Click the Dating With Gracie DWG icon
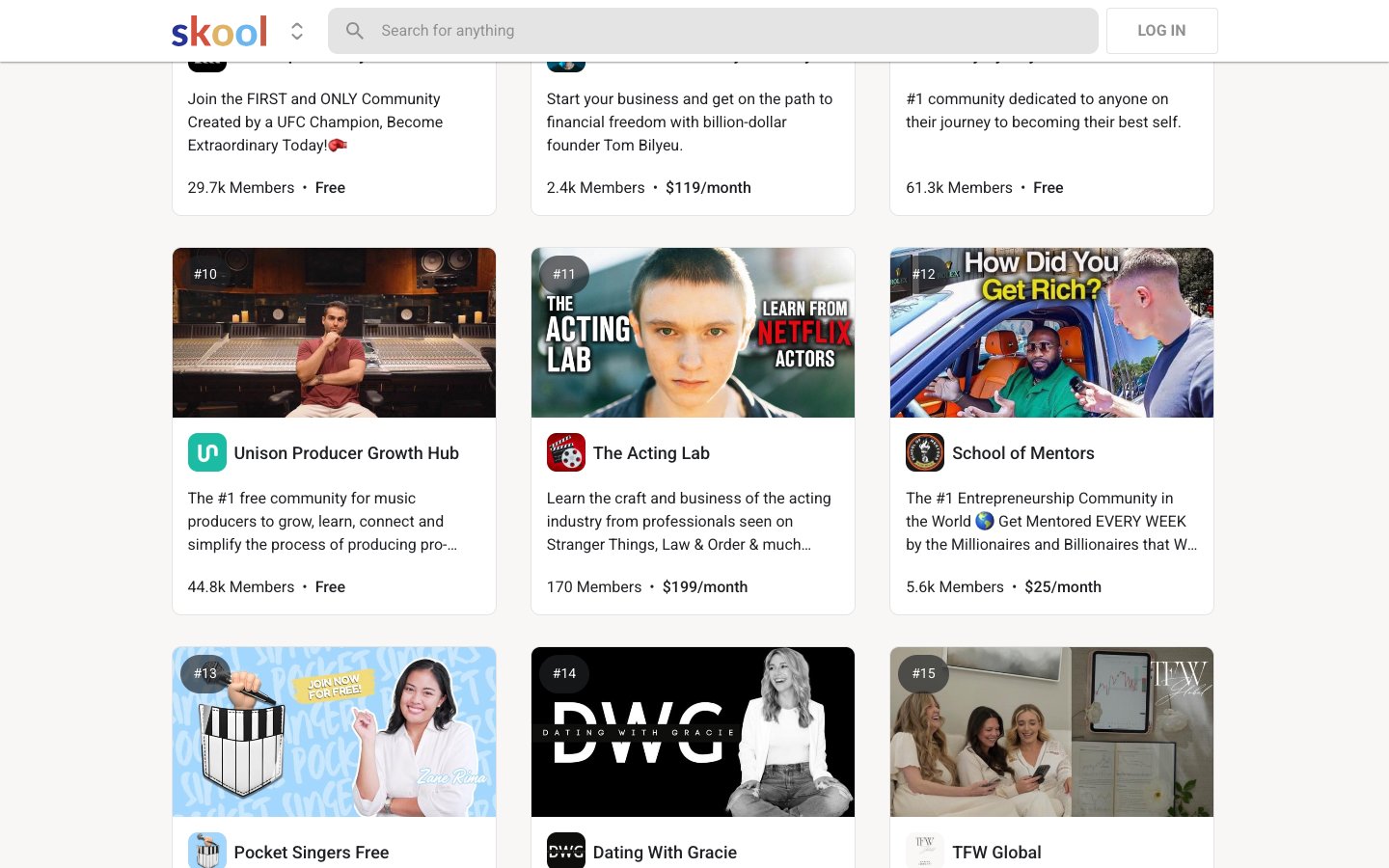 pyautogui.click(x=565, y=851)
